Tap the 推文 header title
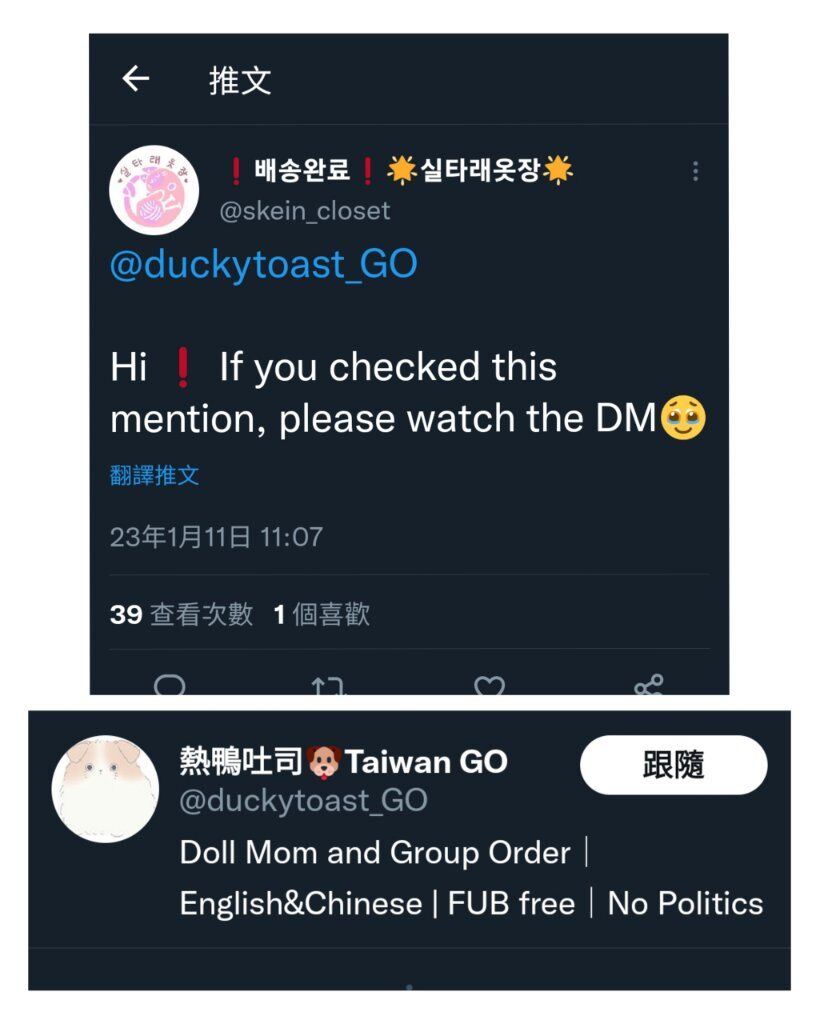 pos(240,81)
